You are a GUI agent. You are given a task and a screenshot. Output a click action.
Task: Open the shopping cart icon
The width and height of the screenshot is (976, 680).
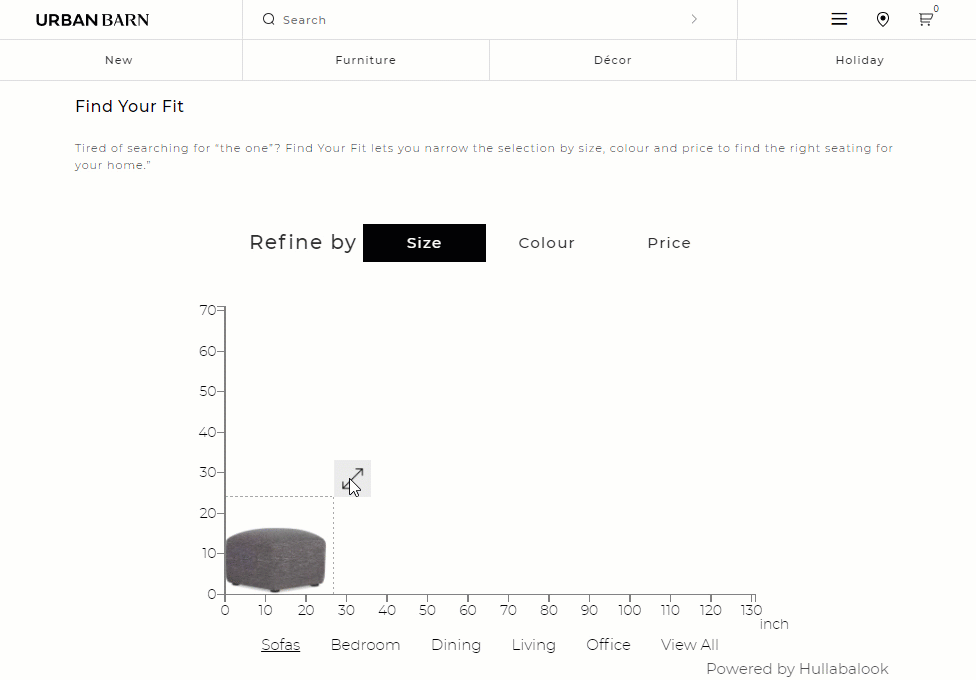[x=926, y=19]
